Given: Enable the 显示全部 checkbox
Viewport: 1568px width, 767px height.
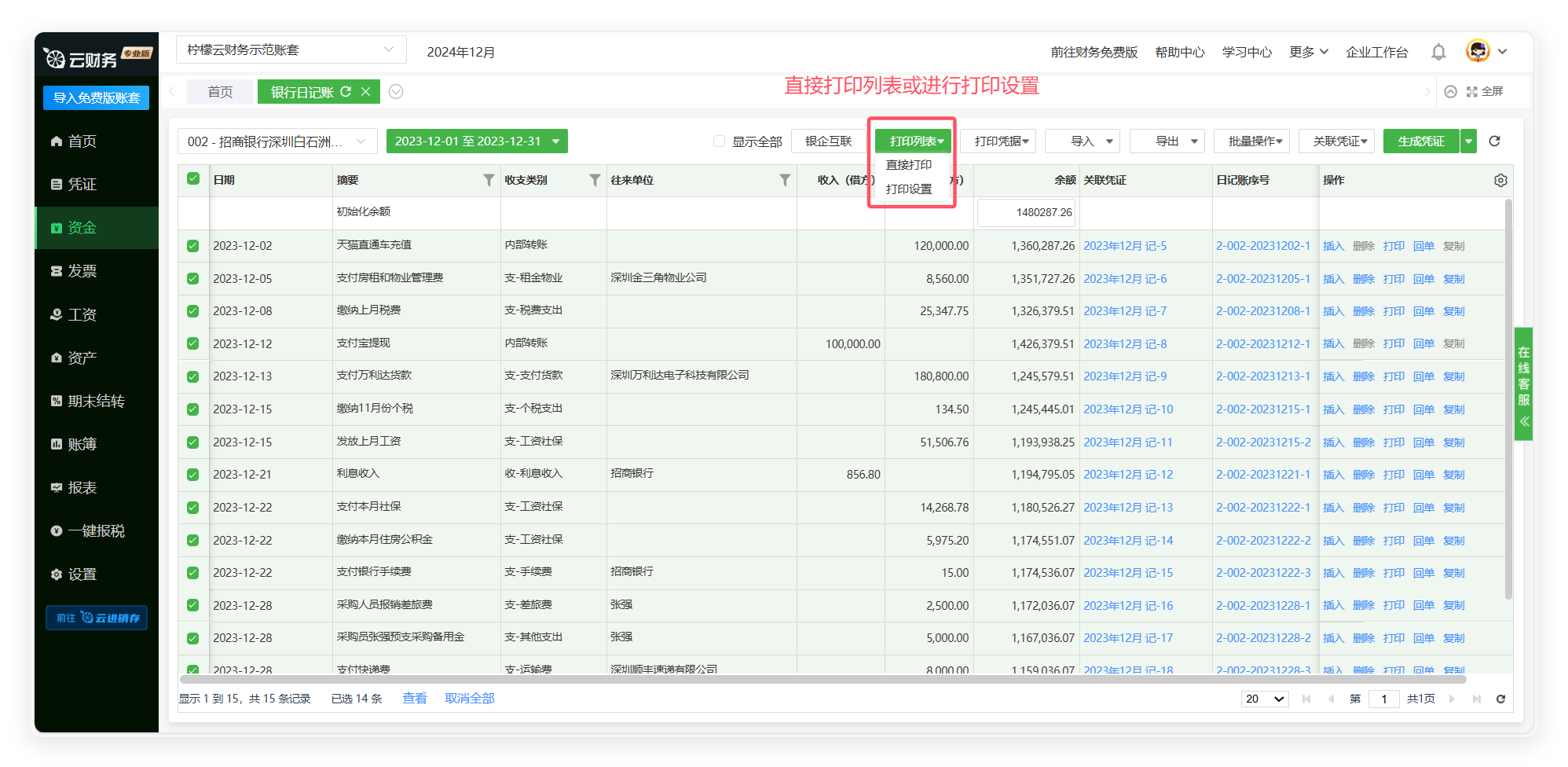Looking at the screenshot, I should pyautogui.click(x=719, y=141).
